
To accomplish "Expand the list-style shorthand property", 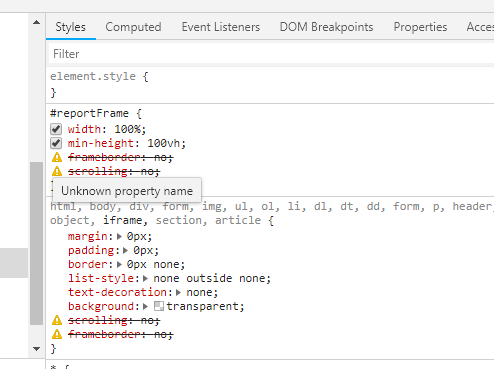I will coord(145,278).
